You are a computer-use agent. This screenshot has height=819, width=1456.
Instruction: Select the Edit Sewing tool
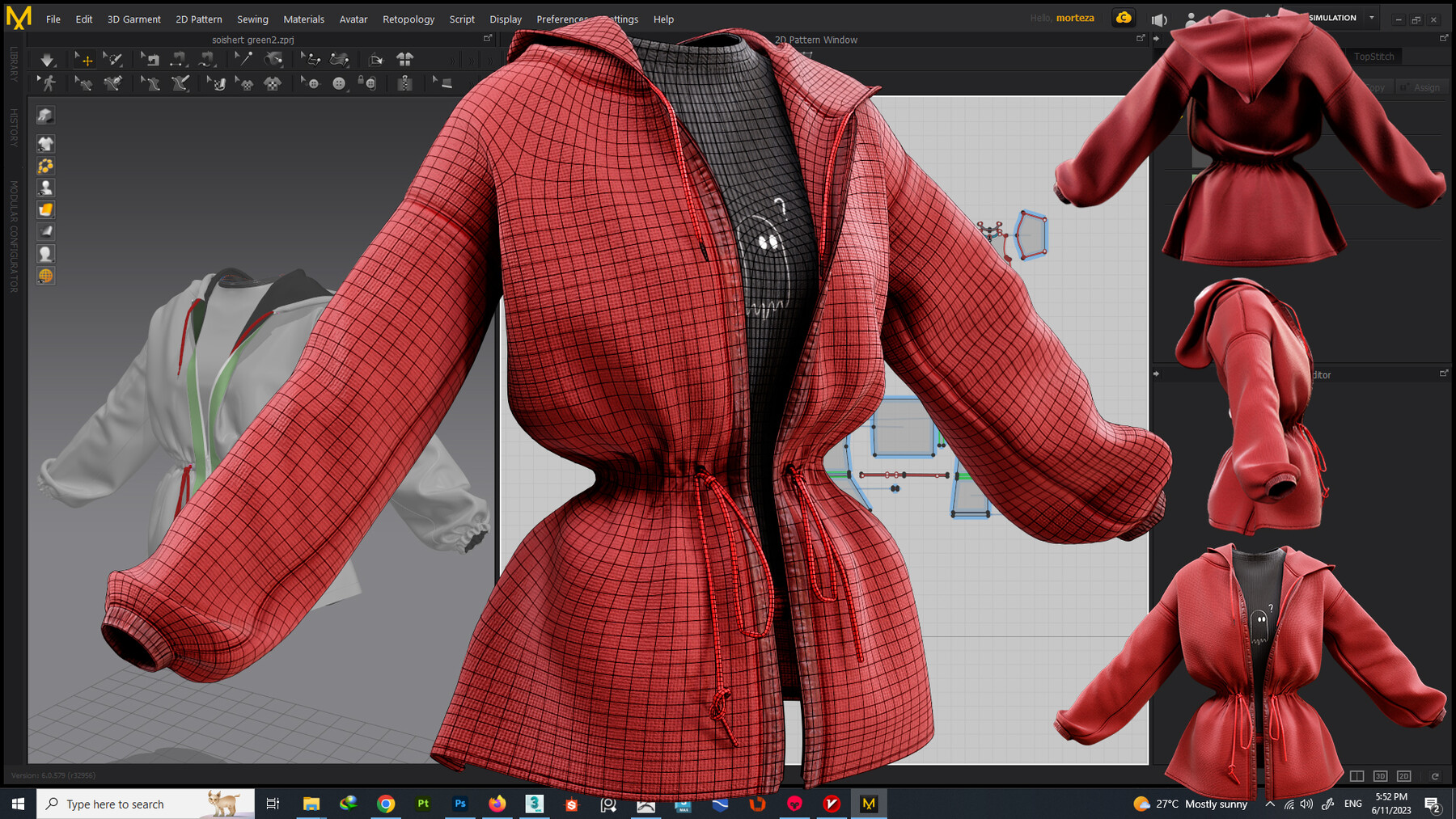tap(150, 60)
